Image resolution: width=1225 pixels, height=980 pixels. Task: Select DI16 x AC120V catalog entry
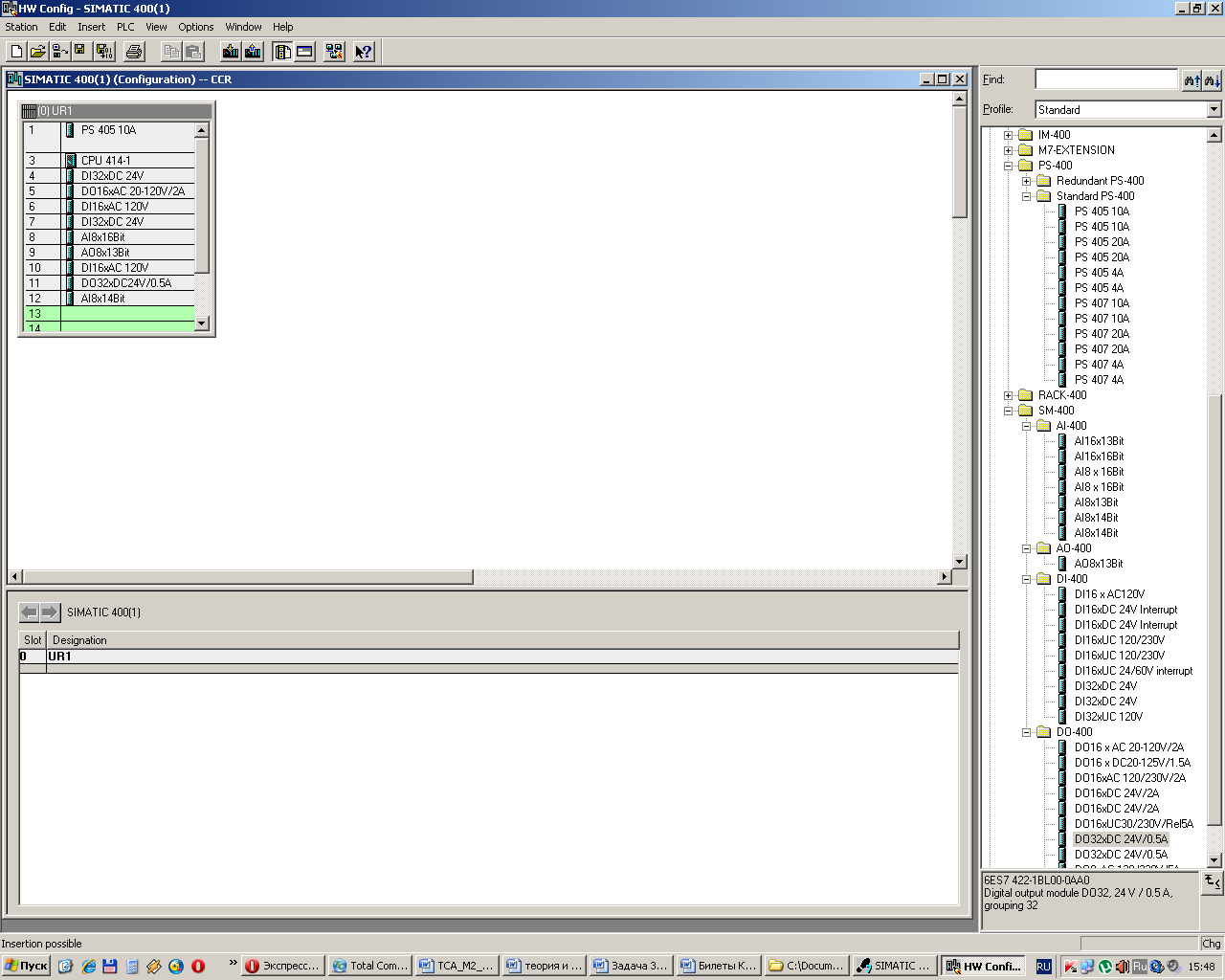pyautogui.click(x=1109, y=594)
